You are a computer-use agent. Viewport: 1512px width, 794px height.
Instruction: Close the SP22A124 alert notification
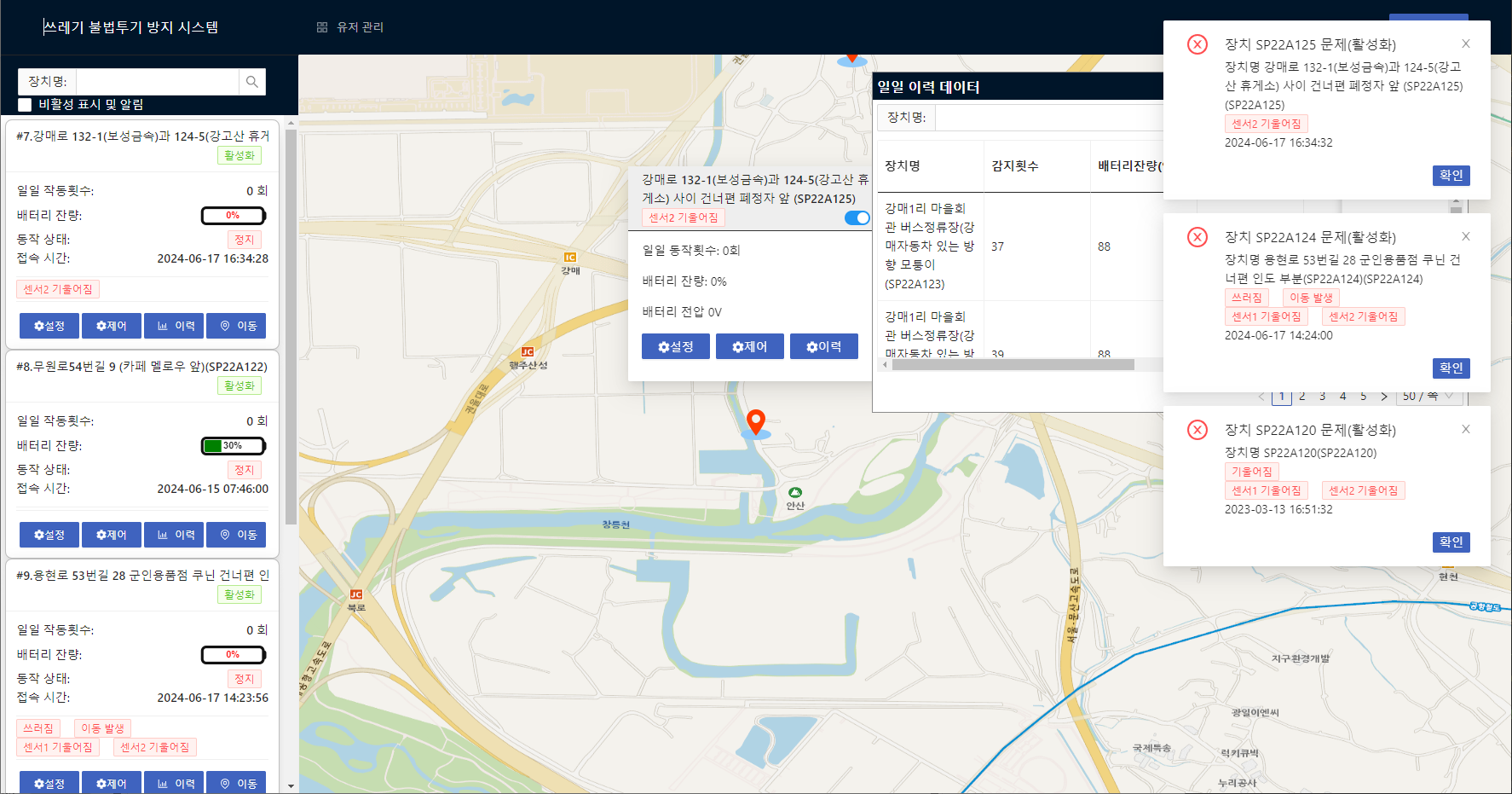[x=1466, y=236]
